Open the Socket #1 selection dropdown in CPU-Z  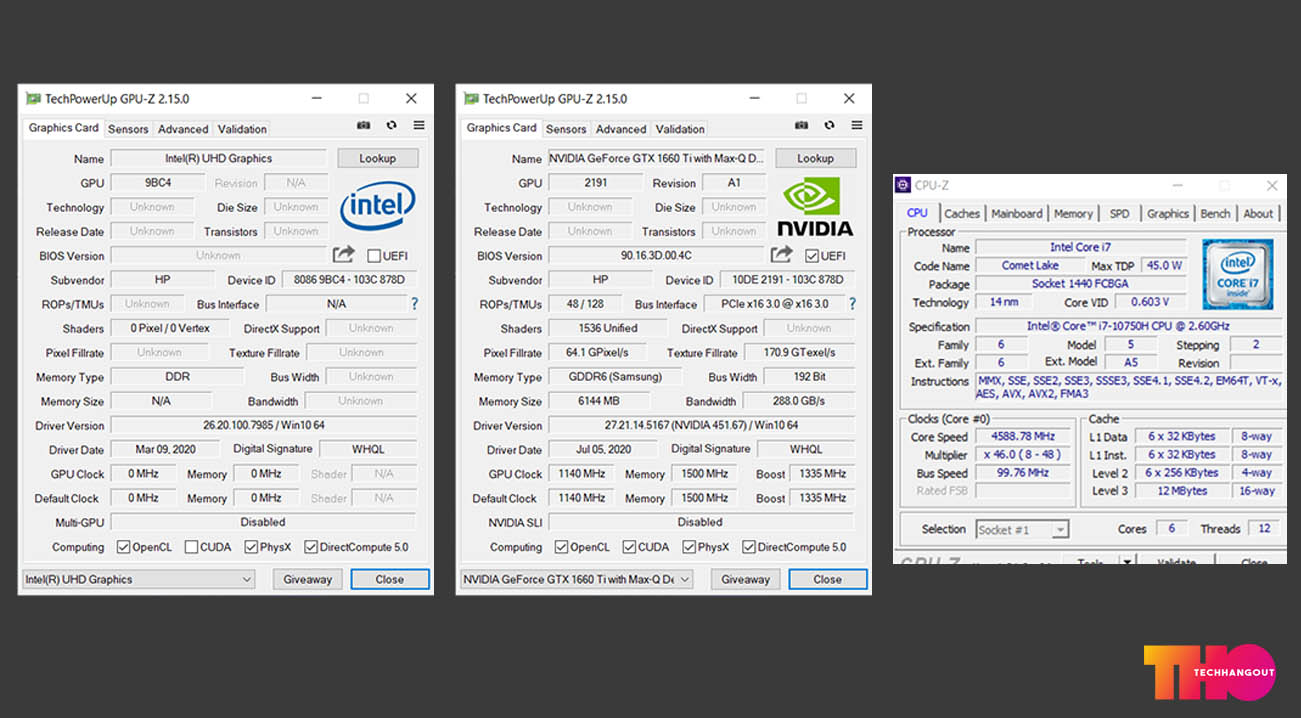(x=1022, y=530)
